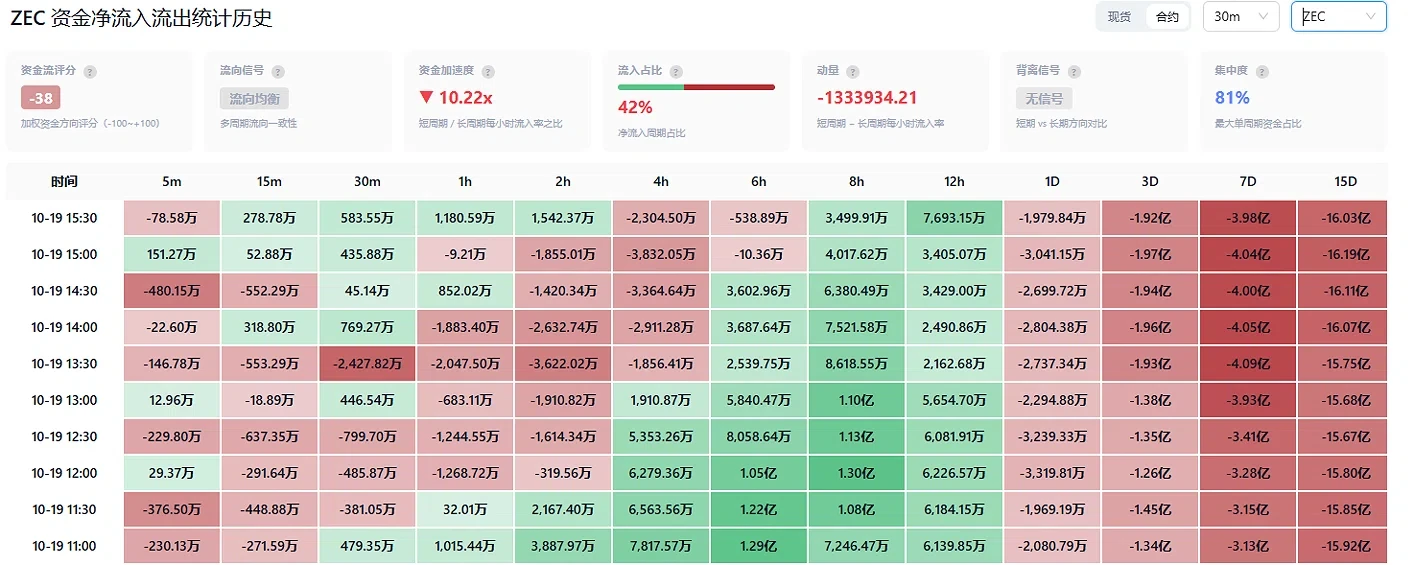Click the -1.26亿 cell
Image resolution: width=1414 pixels, height=565 pixels.
1150,473
